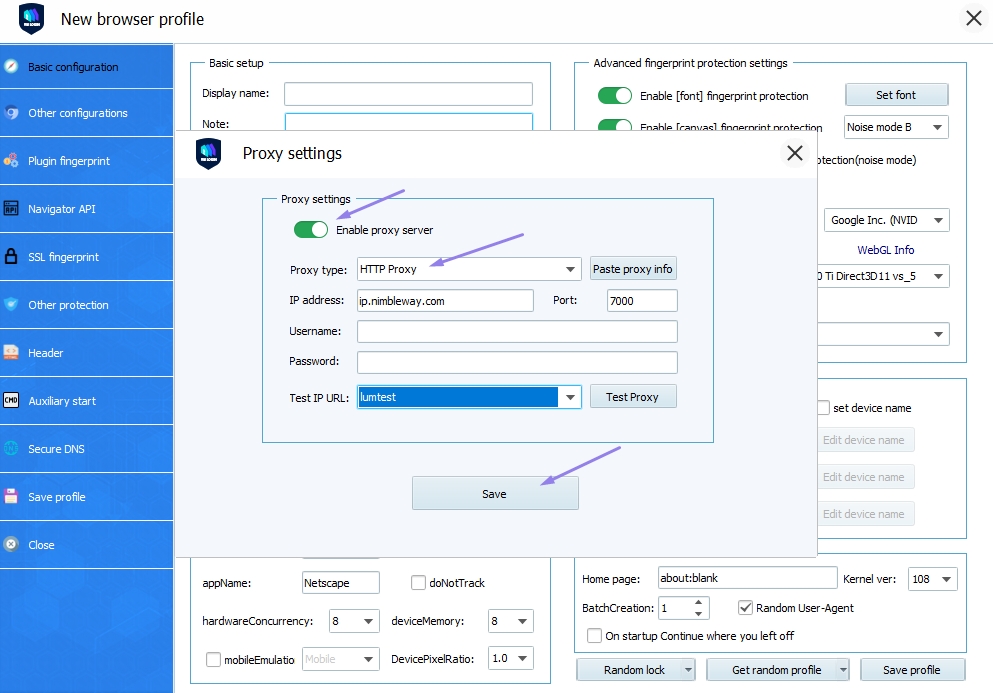Click the SSL fingerprint lock icon
This screenshot has height=693, width=993.
click(11, 256)
